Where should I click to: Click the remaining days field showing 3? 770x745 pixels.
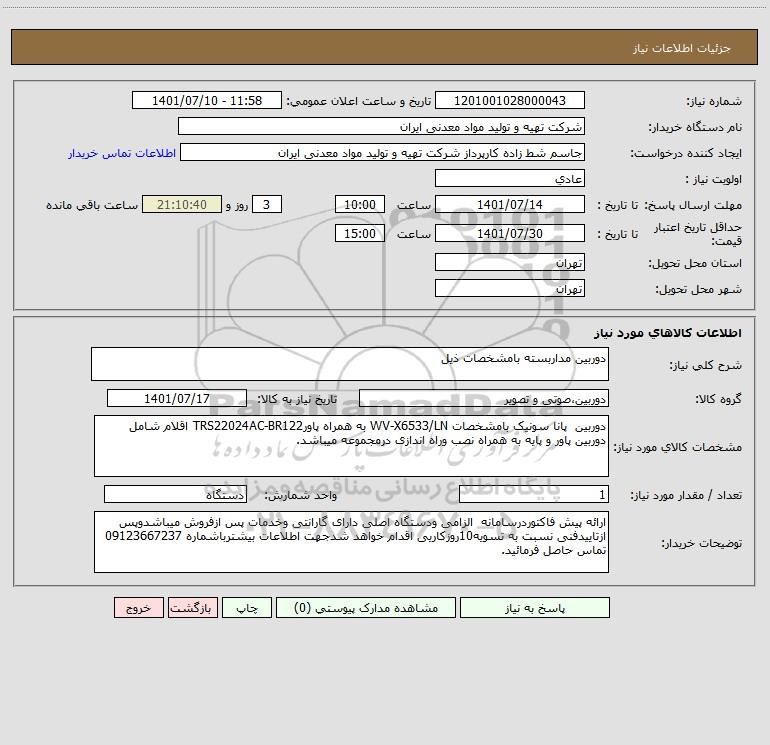267,204
